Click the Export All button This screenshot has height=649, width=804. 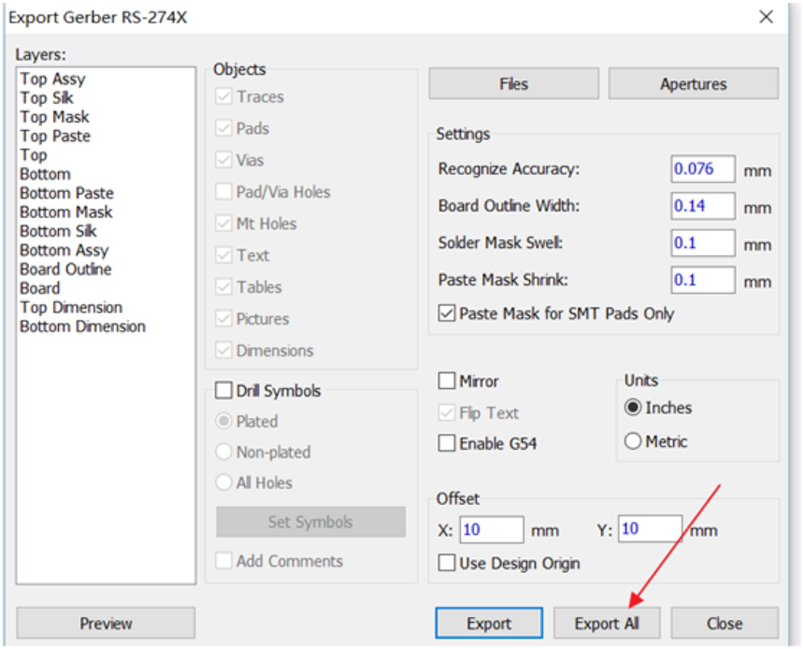(x=606, y=623)
